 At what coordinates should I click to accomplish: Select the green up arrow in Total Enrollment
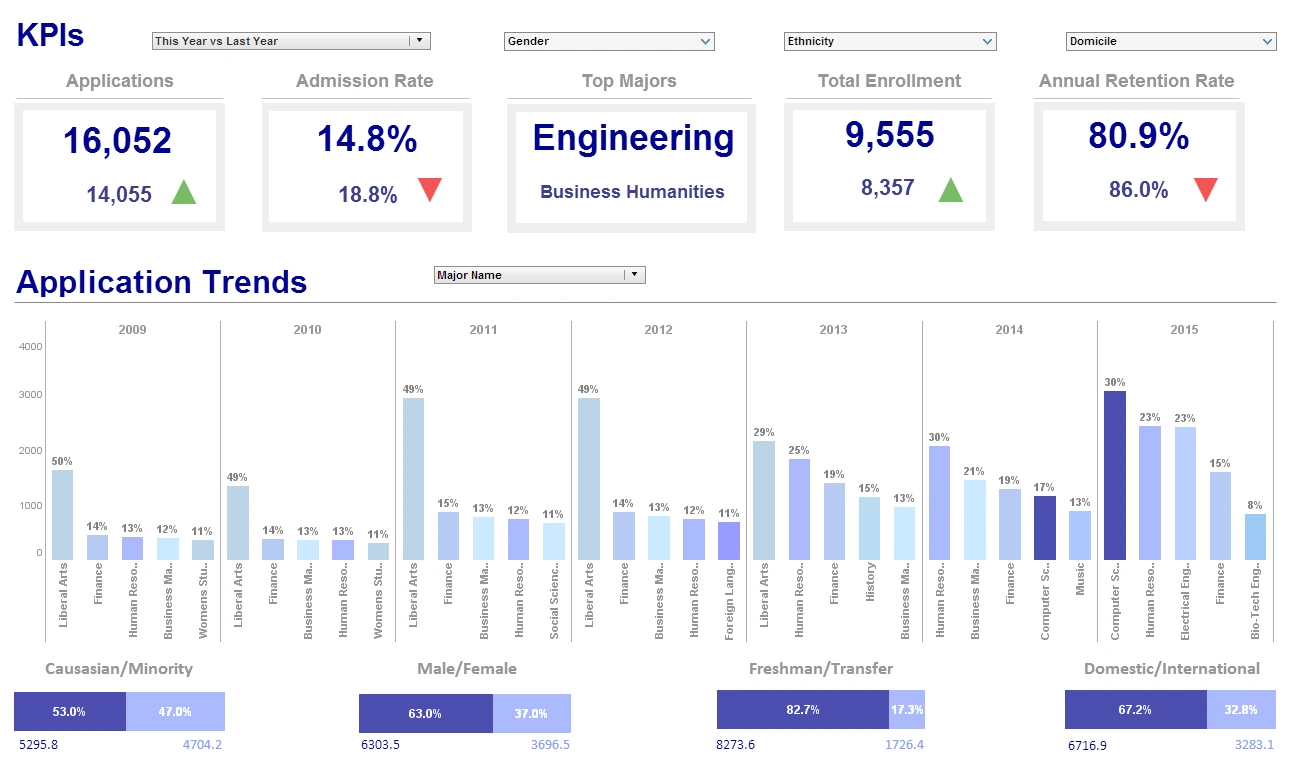[x=950, y=188]
